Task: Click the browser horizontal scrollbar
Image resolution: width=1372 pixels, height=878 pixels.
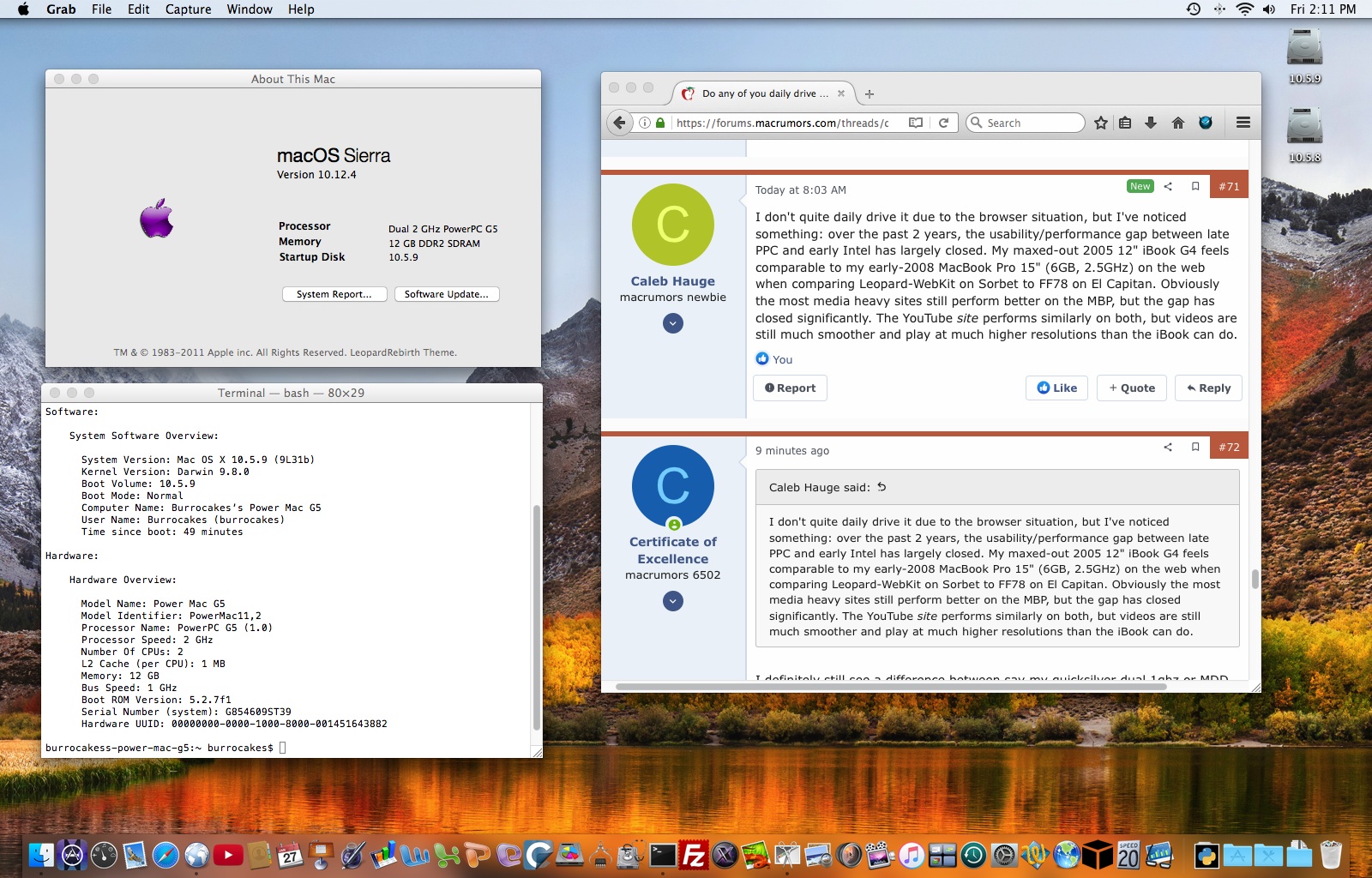Action: click(892, 686)
